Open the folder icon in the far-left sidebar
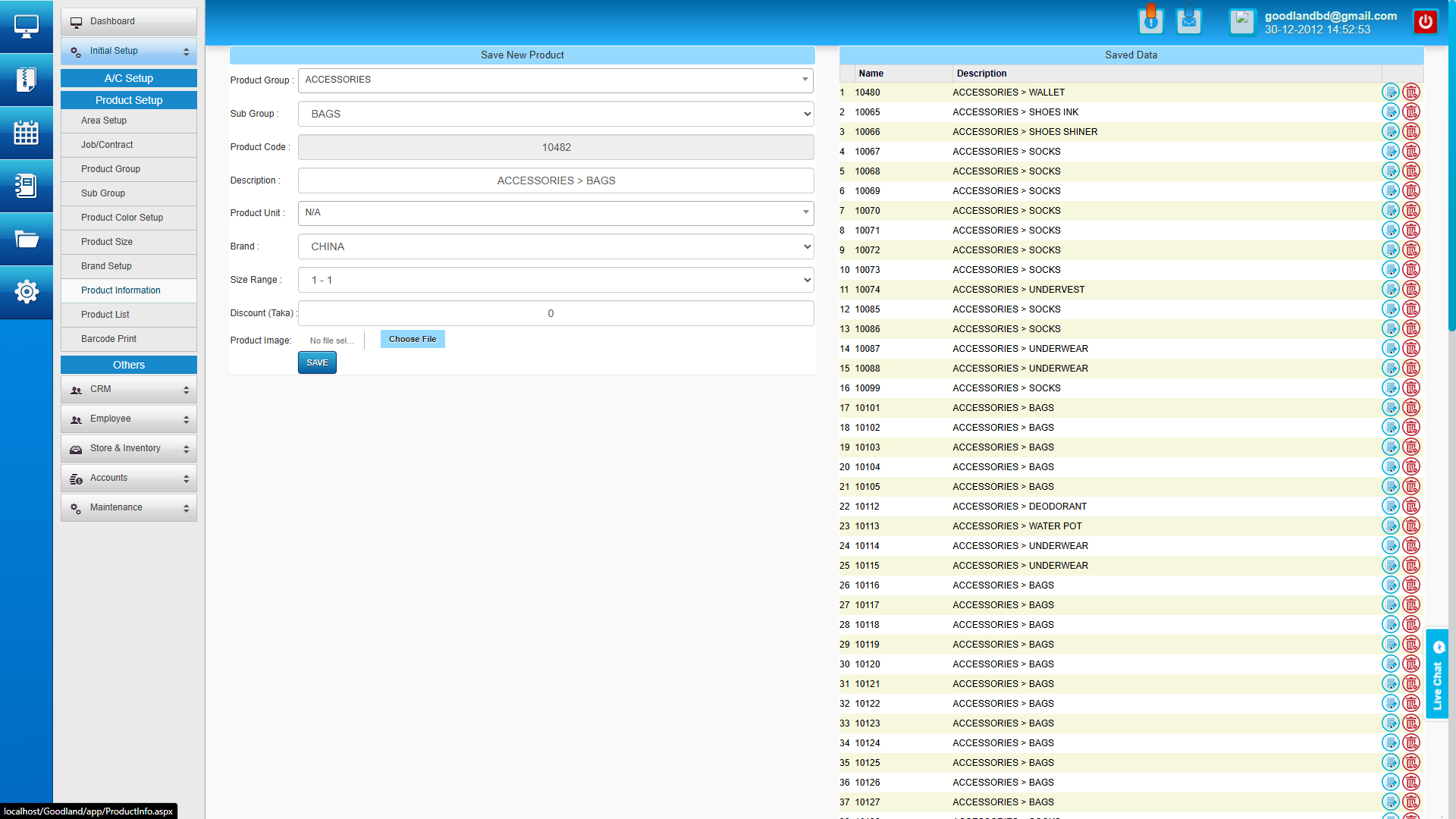The image size is (1456, 819). (27, 239)
